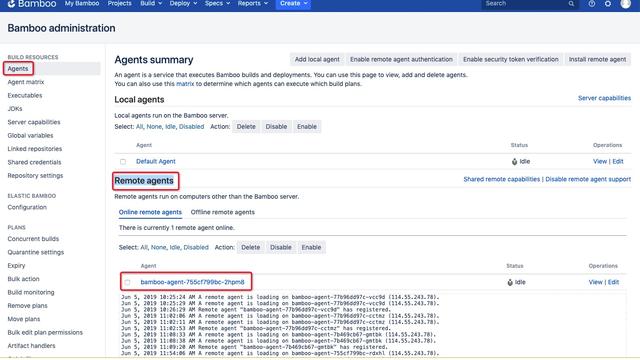
Task: Open Elastic Bamboo Configuration
Action: click(27, 207)
